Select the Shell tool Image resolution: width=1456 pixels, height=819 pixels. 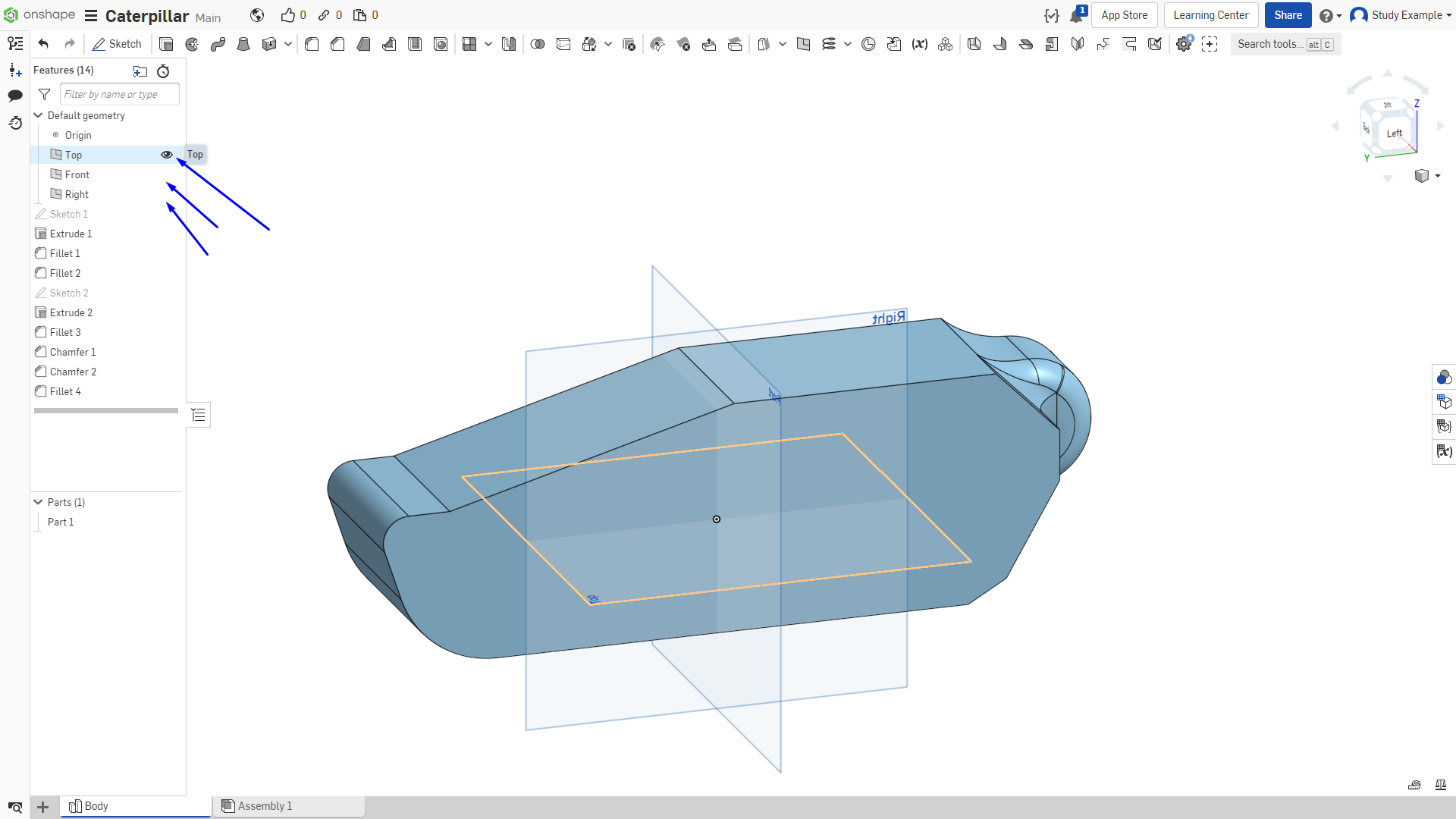point(415,44)
